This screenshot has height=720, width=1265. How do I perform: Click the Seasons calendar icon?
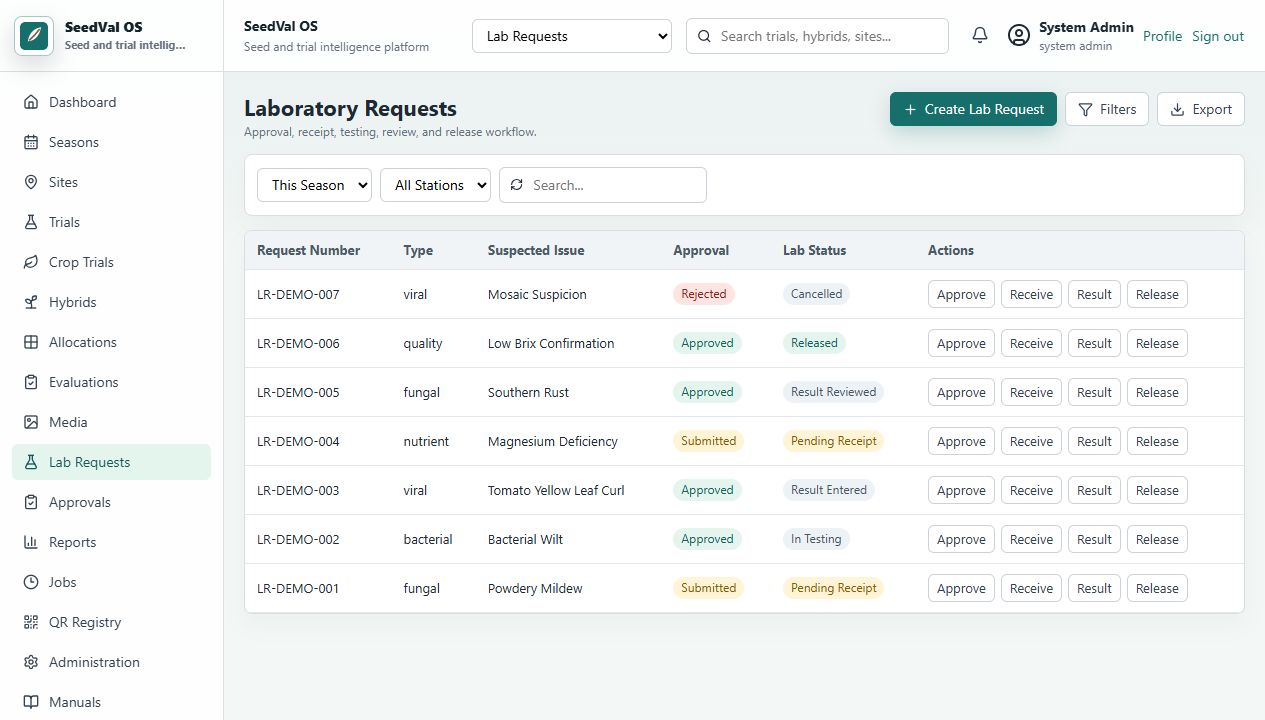click(x=31, y=142)
